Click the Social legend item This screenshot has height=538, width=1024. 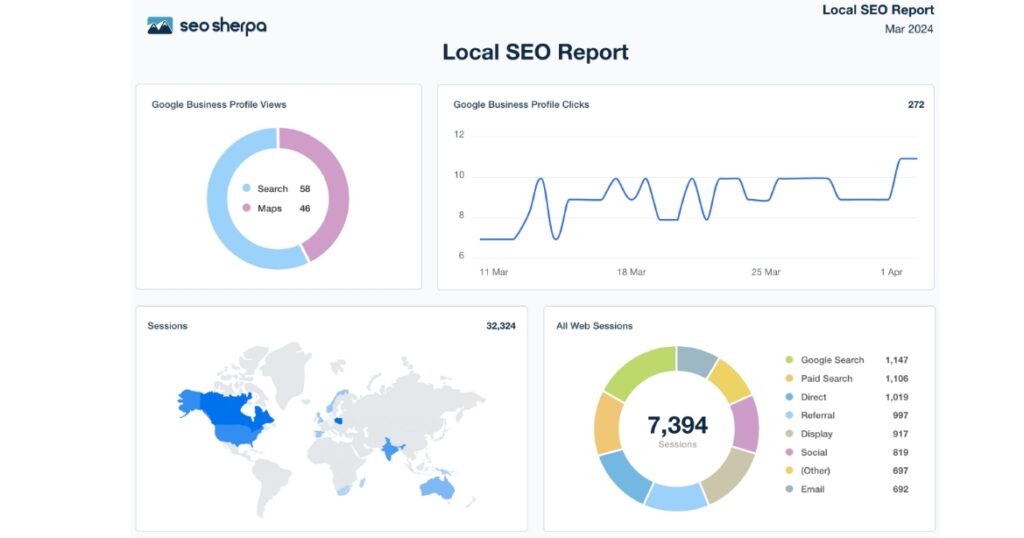(814, 453)
